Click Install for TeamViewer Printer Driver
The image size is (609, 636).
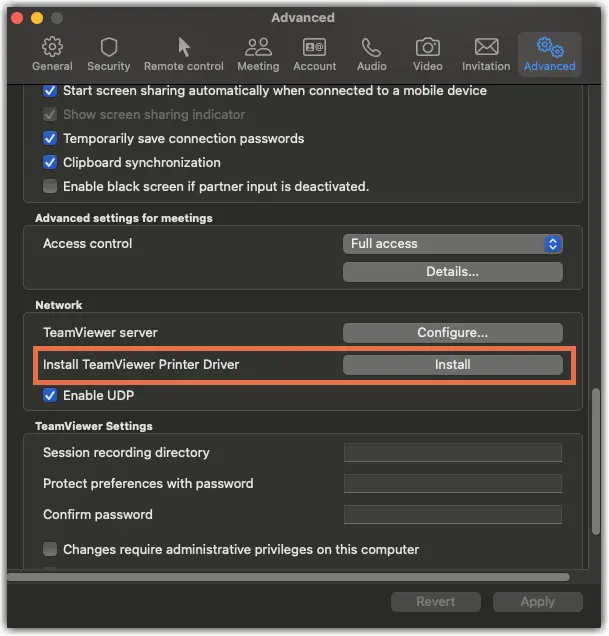tap(453, 365)
